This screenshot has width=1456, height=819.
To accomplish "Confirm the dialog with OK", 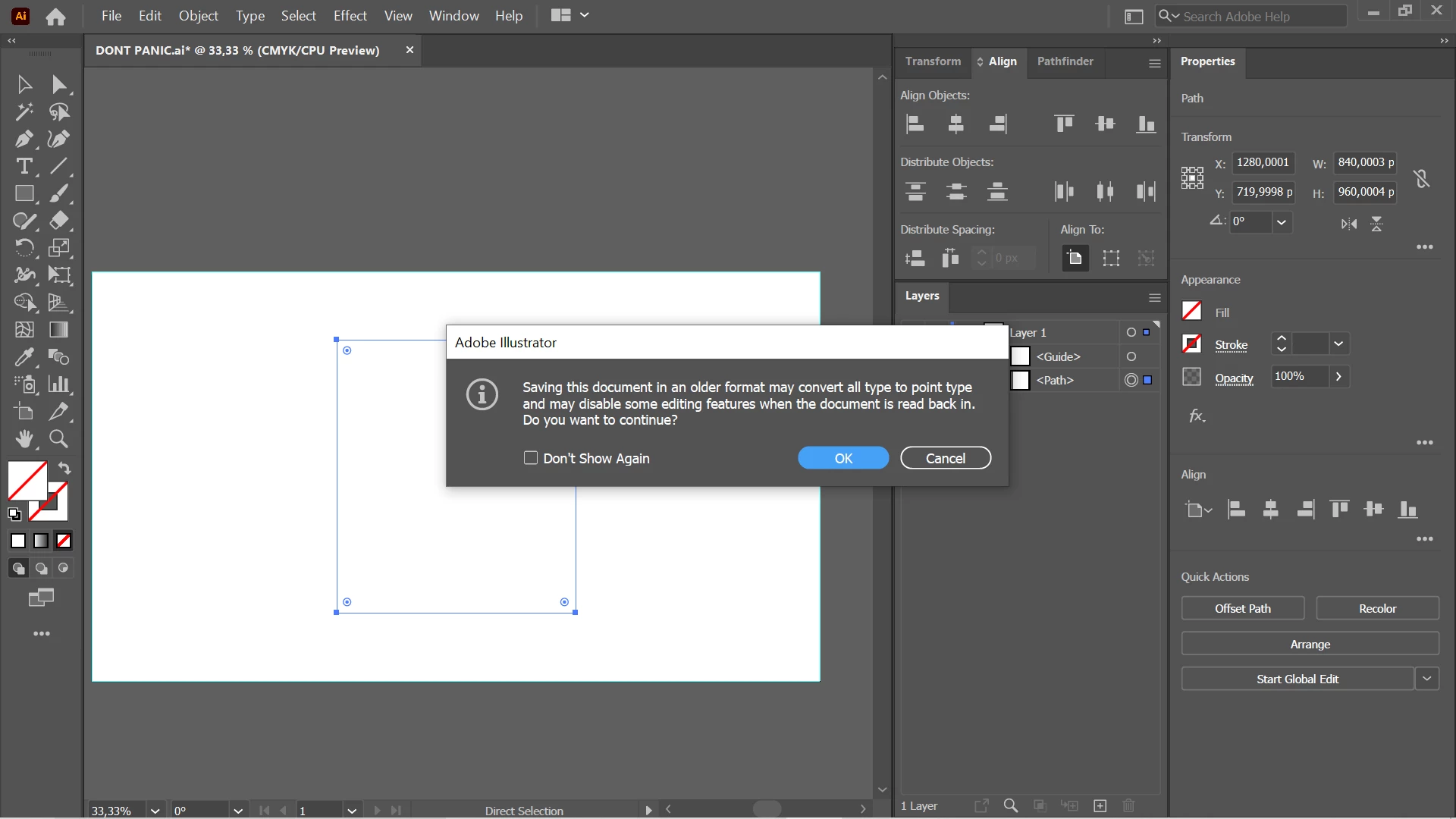I will click(843, 458).
